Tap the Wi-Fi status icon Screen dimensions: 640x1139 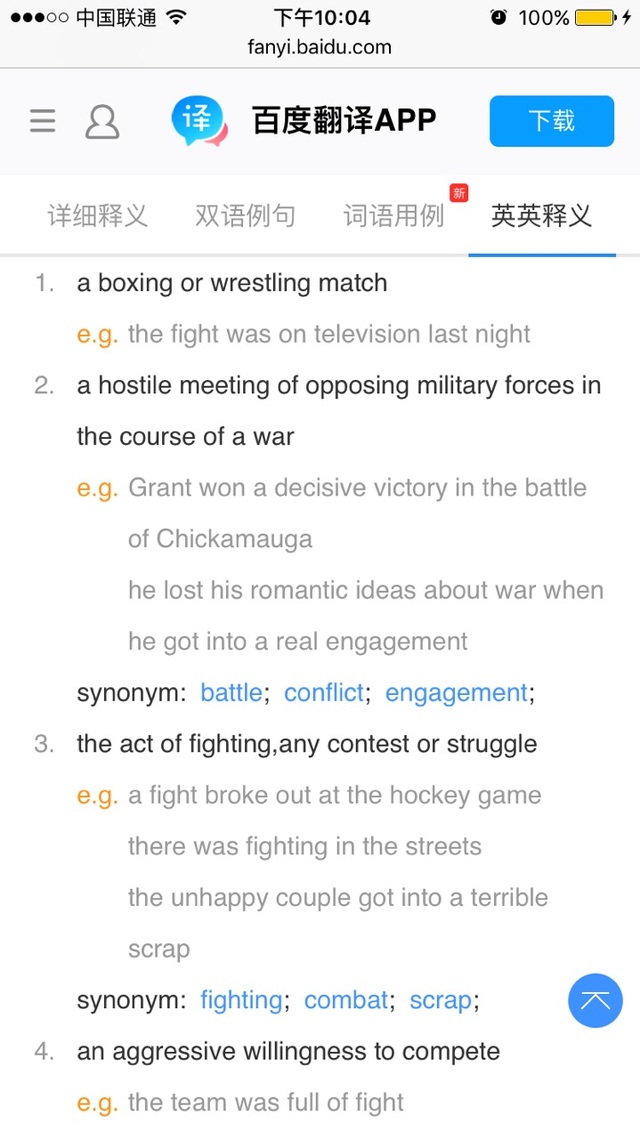coord(177,18)
